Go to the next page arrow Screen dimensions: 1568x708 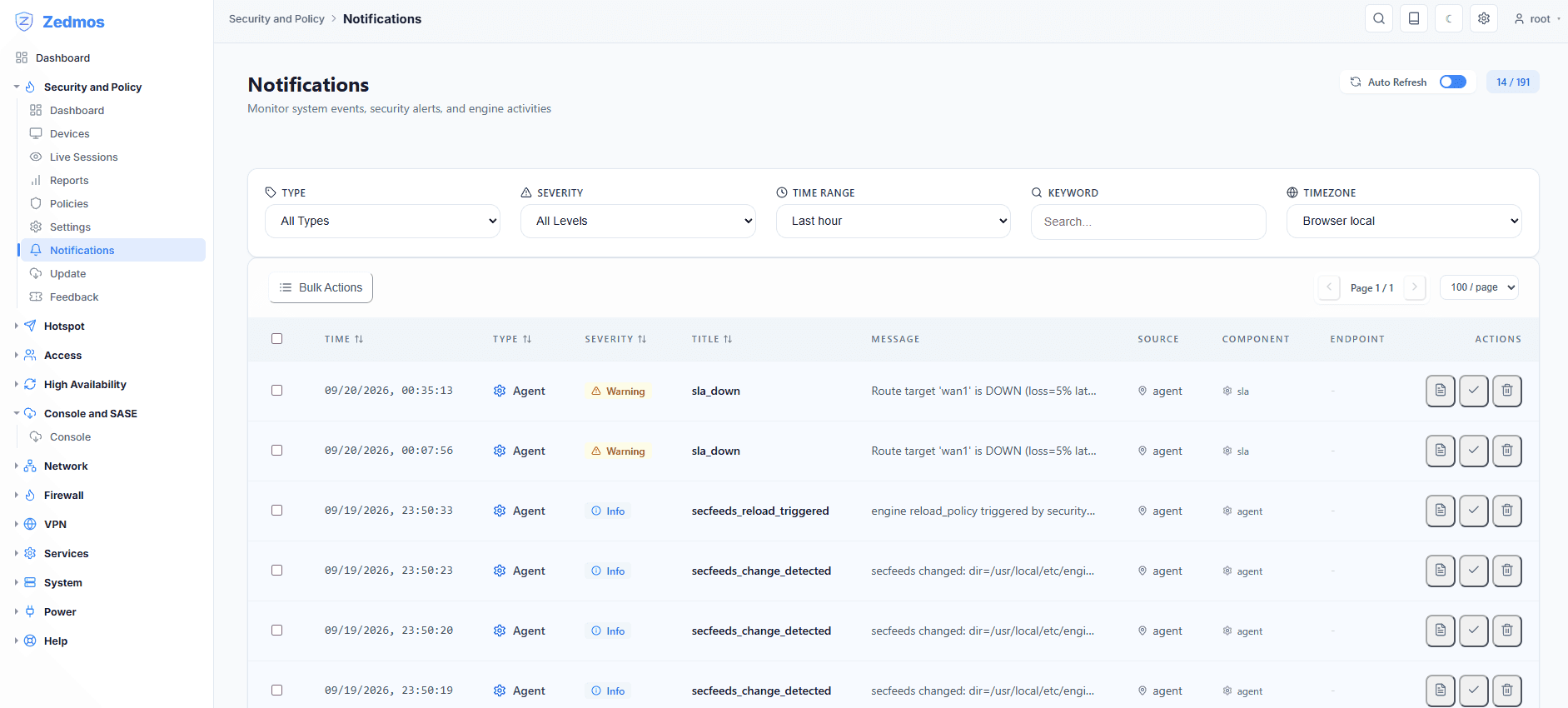pos(1414,287)
